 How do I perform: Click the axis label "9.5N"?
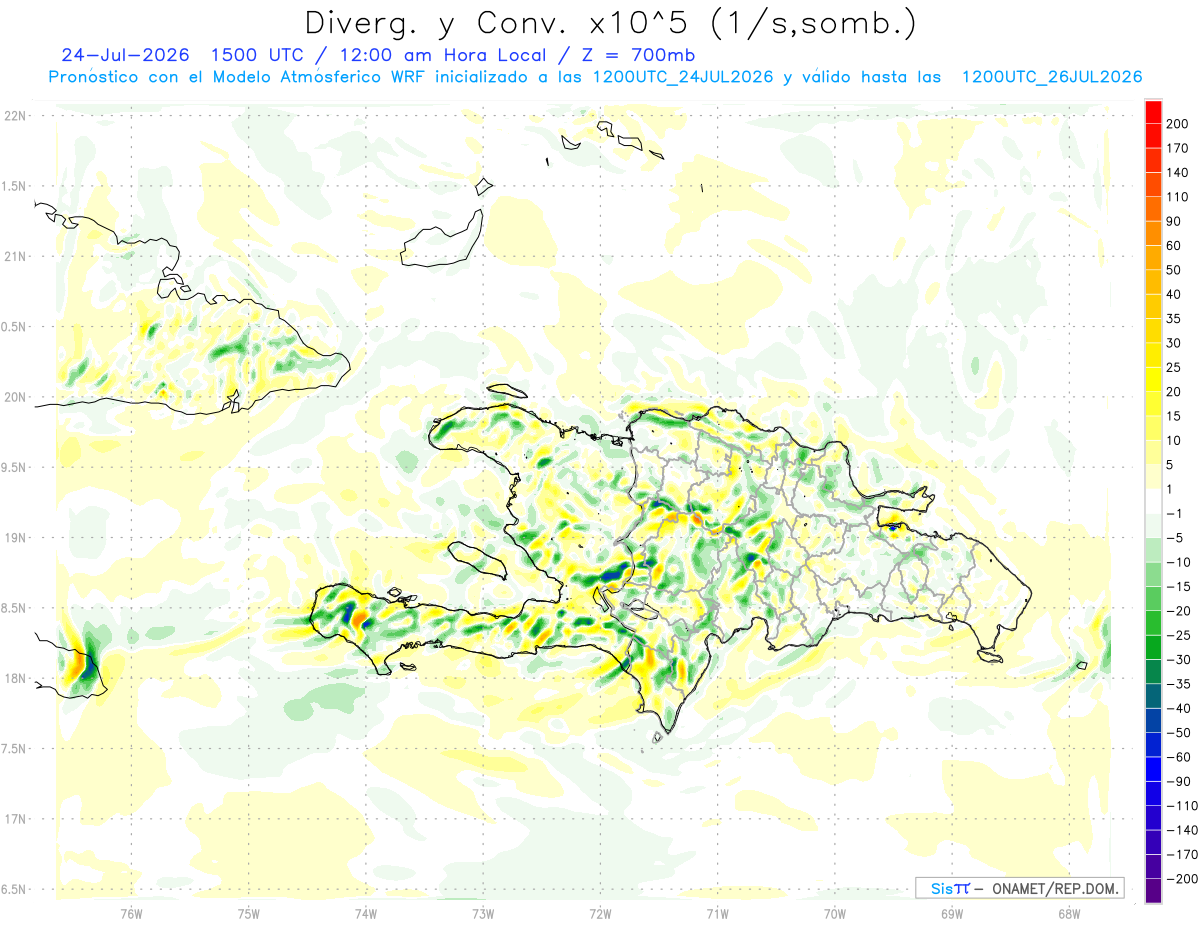point(15,467)
